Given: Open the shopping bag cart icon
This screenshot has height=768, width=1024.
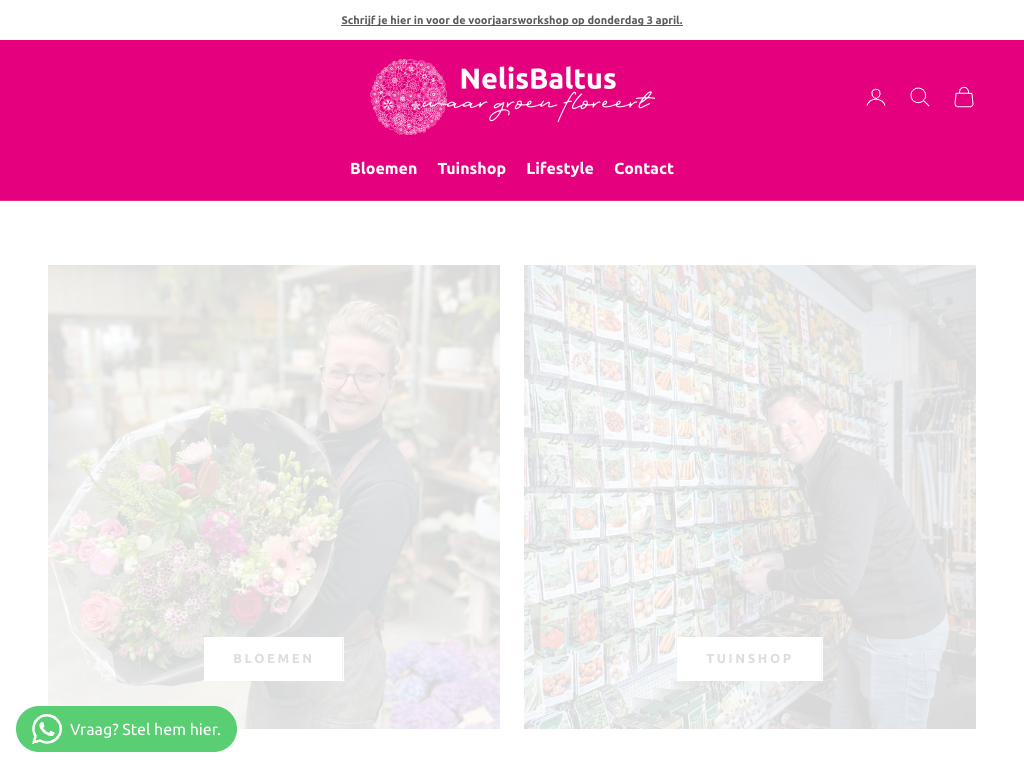Looking at the screenshot, I should [x=964, y=97].
